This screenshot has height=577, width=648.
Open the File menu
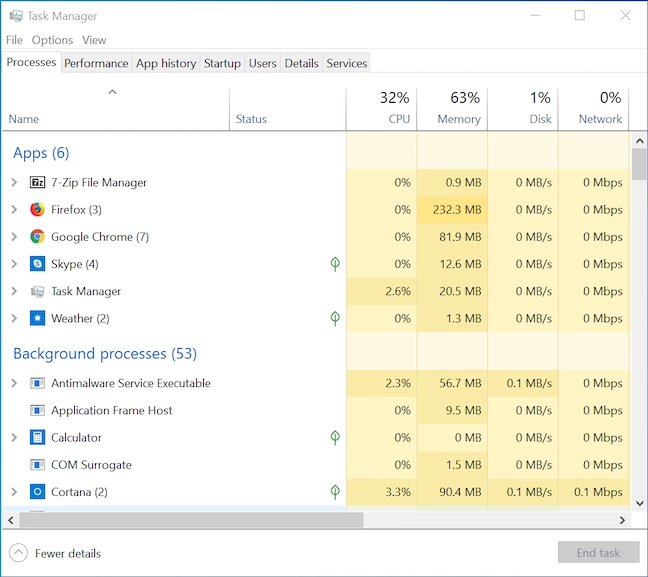click(x=14, y=40)
